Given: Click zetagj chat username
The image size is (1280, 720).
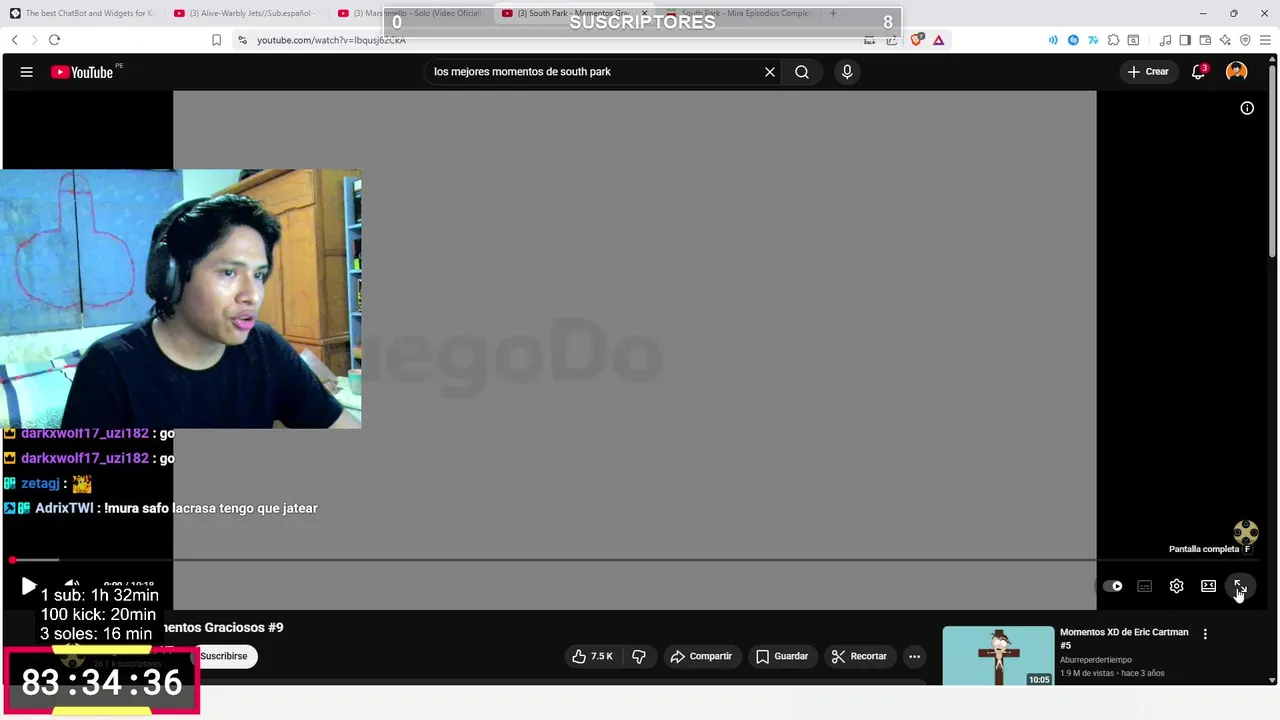Looking at the screenshot, I should tap(40, 483).
